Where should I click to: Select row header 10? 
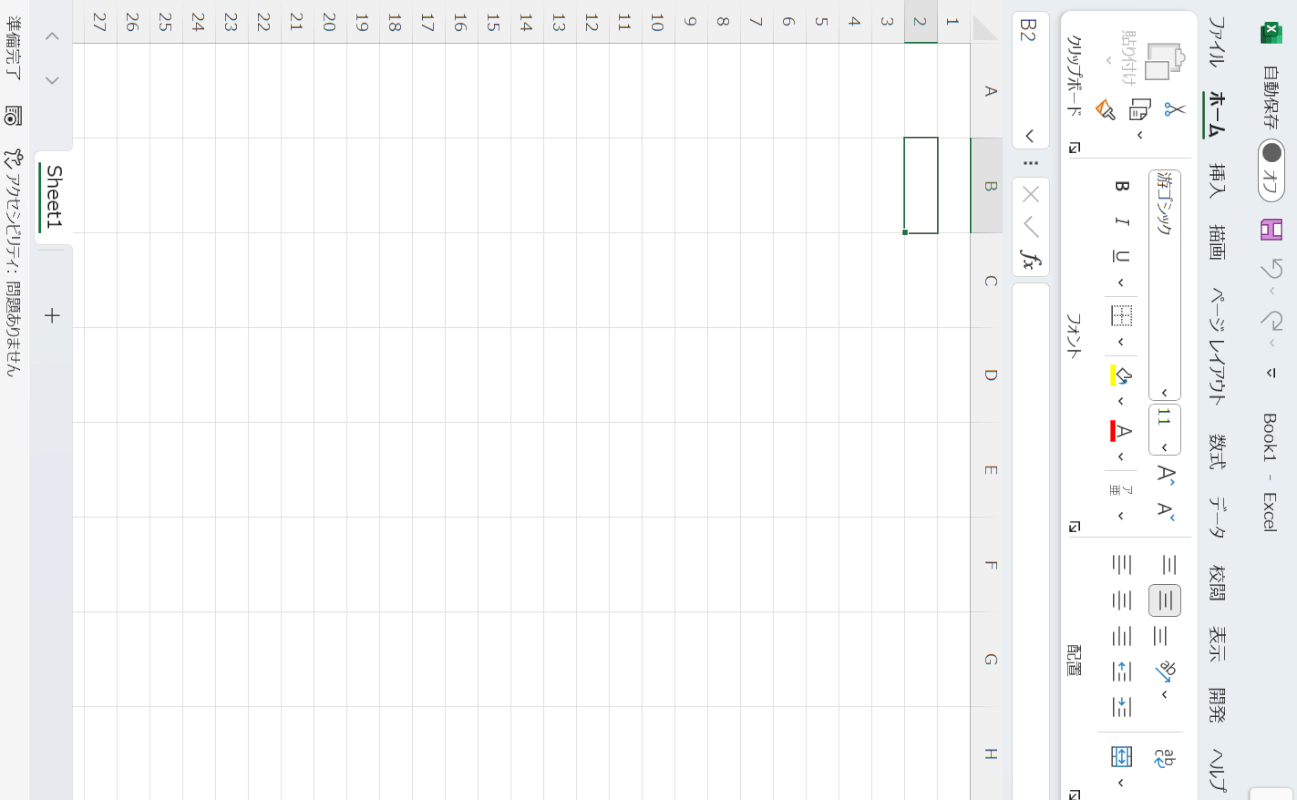coord(657,22)
